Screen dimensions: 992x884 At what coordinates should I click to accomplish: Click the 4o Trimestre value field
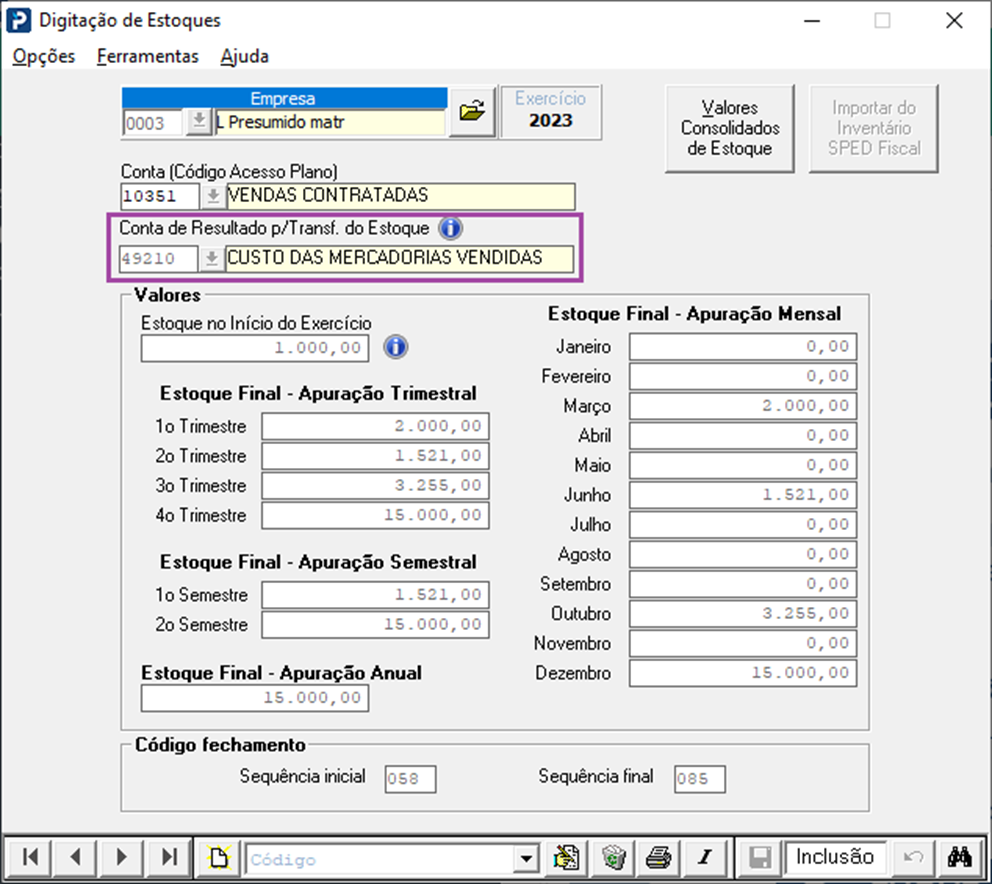pos(376,515)
